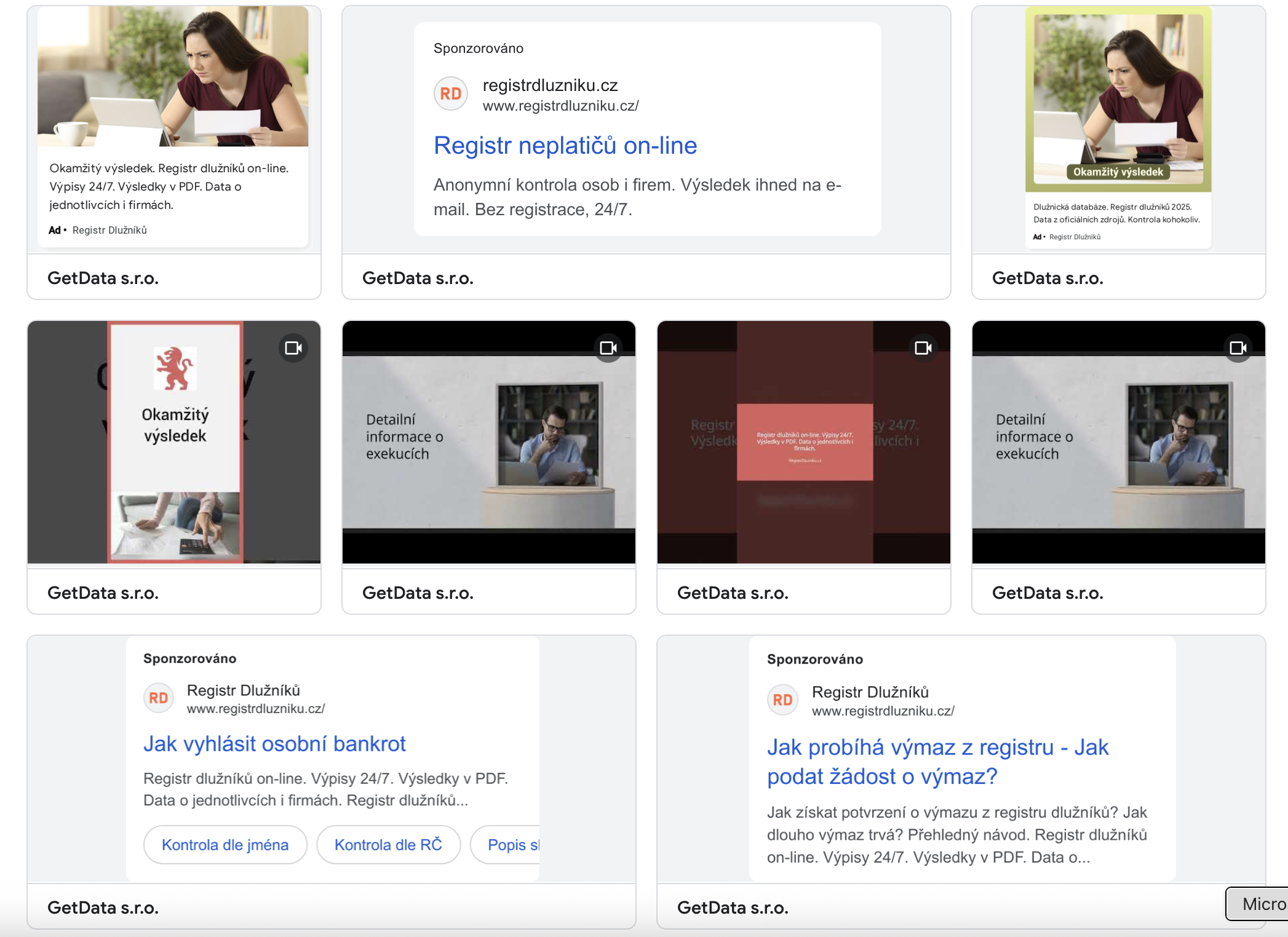Click the partially visible Popis chip

click(506, 845)
